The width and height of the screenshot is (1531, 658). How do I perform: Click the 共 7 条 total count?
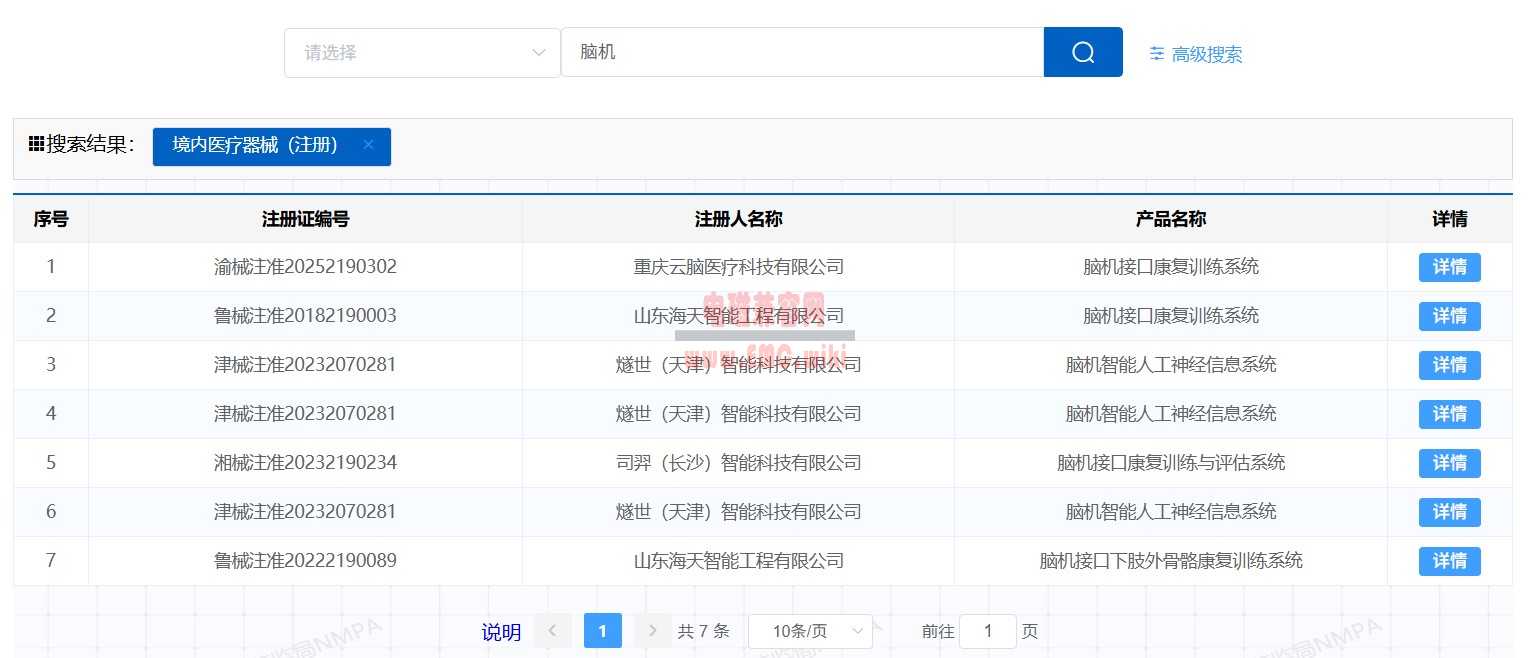click(703, 631)
